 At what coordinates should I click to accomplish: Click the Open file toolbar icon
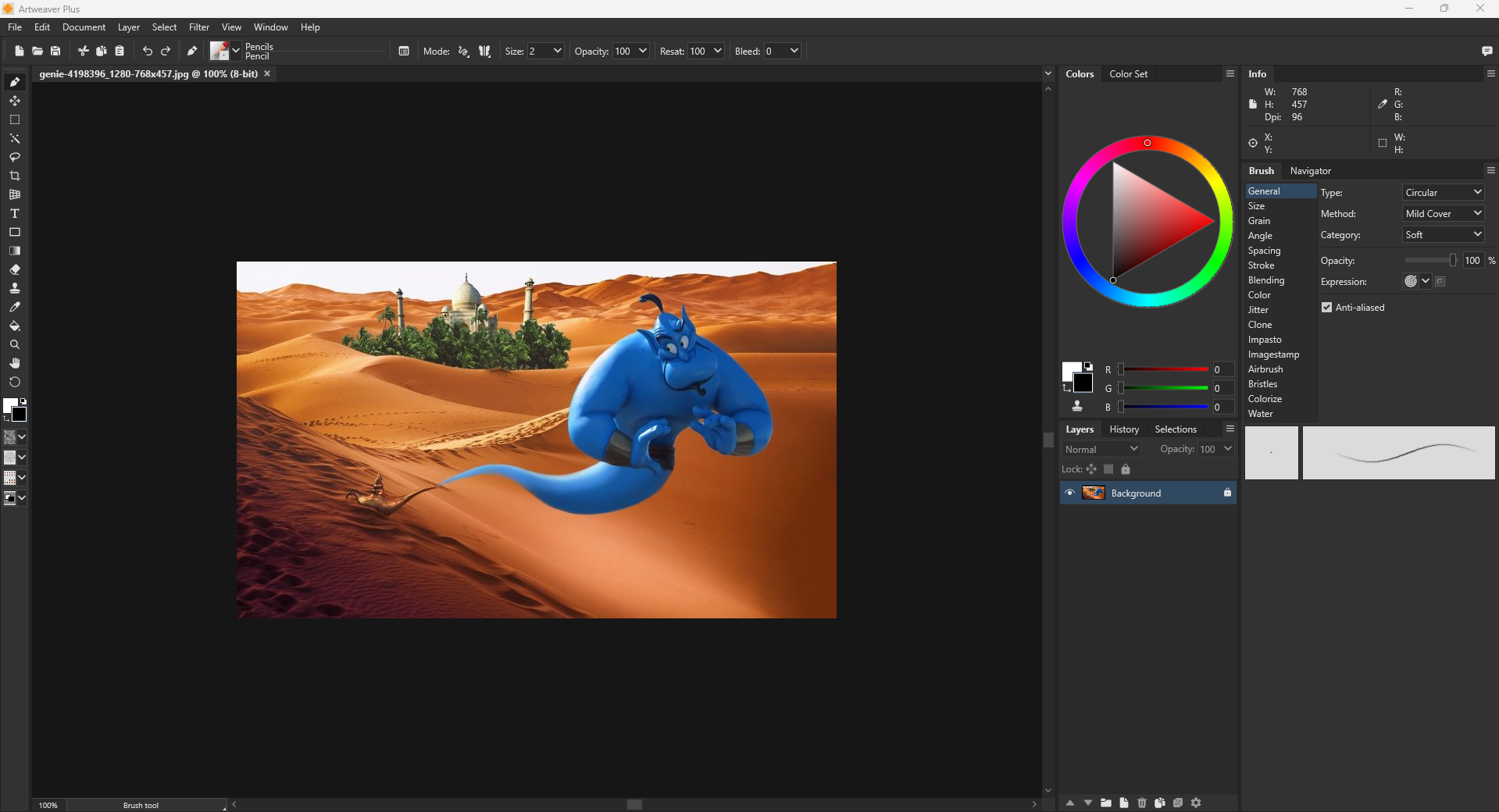coord(37,51)
